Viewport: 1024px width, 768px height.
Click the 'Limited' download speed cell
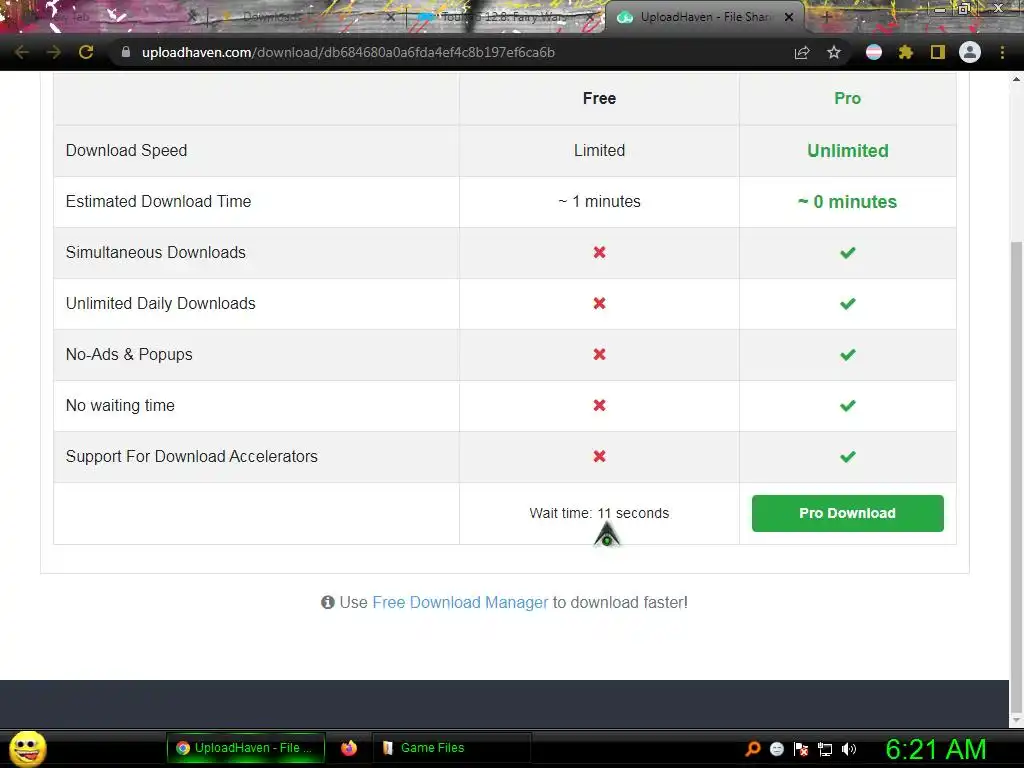(599, 150)
